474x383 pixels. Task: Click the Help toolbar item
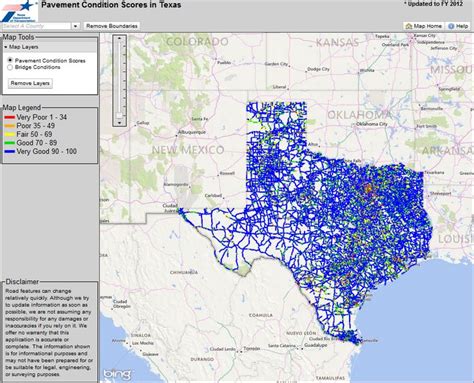(458, 26)
